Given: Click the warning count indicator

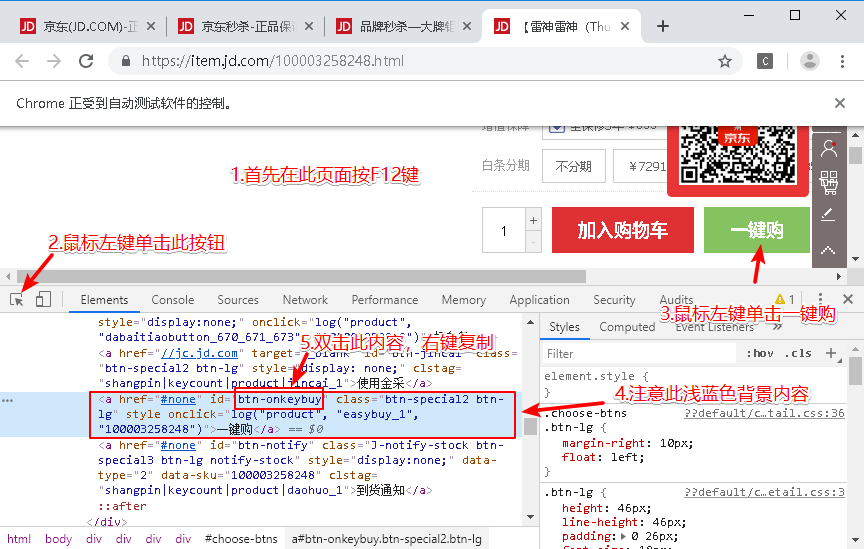Looking at the screenshot, I should [x=785, y=299].
